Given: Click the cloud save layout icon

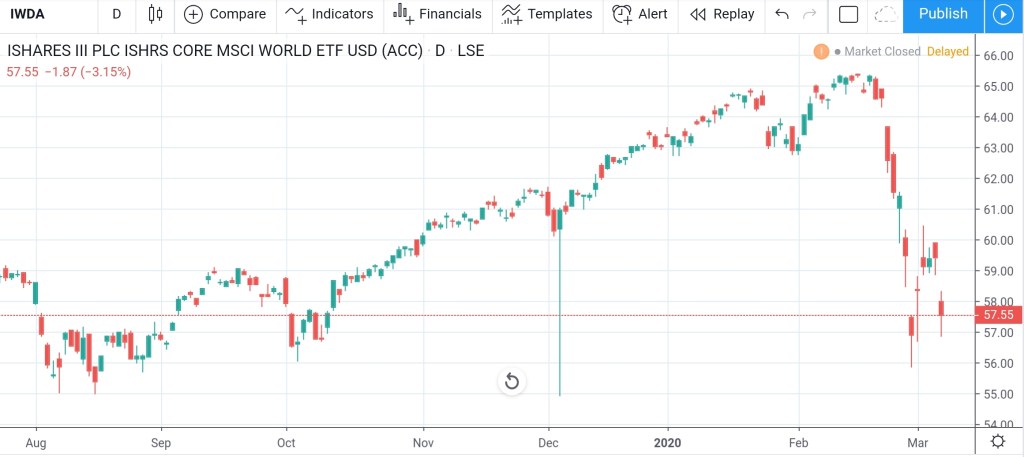Looking at the screenshot, I should point(884,14).
